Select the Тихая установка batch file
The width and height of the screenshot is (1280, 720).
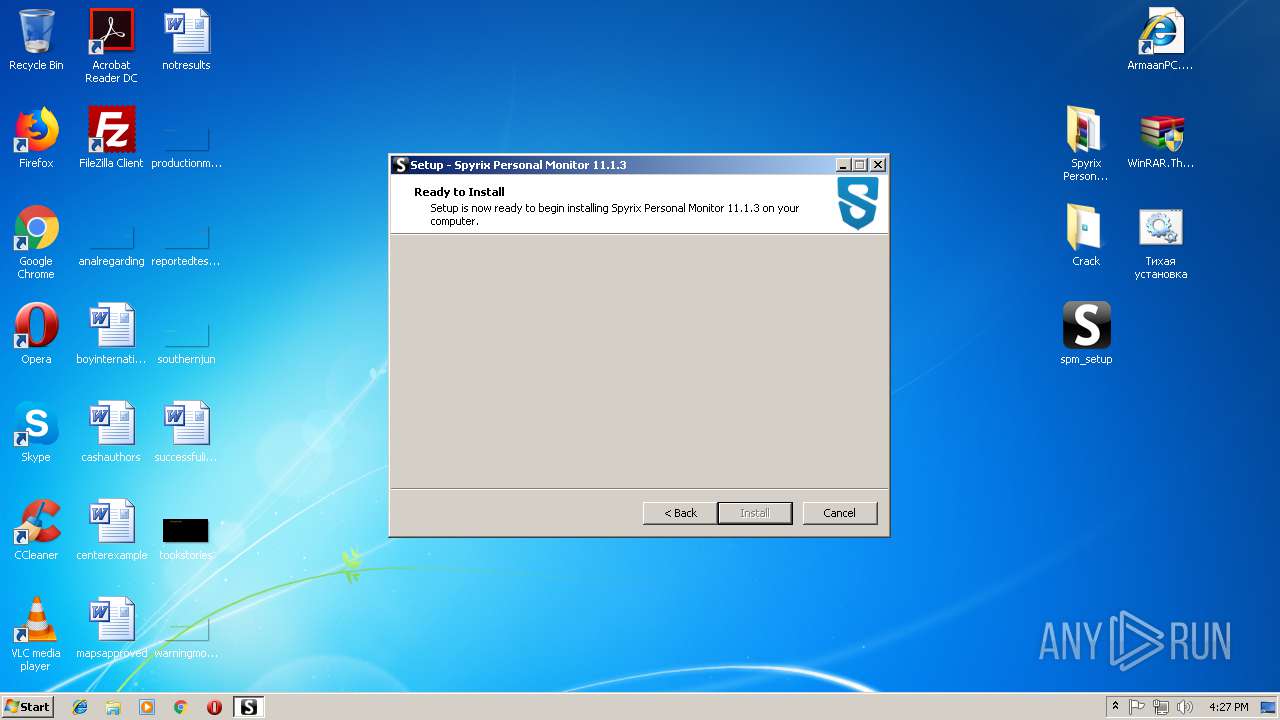(x=1161, y=243)
